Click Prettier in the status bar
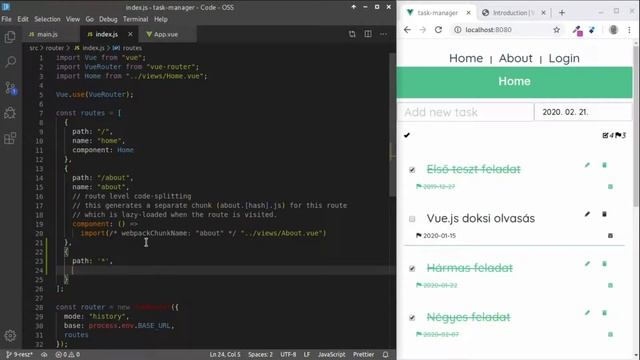640x360 pixels. [363, 355]
